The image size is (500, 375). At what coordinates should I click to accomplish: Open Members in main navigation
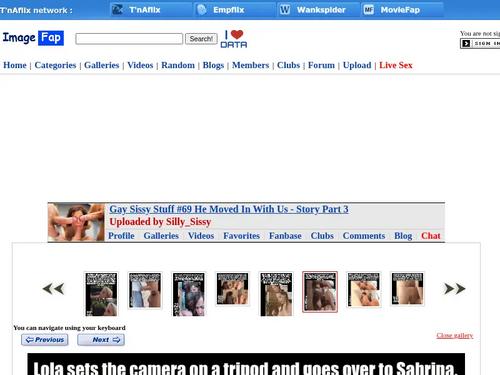250,65
